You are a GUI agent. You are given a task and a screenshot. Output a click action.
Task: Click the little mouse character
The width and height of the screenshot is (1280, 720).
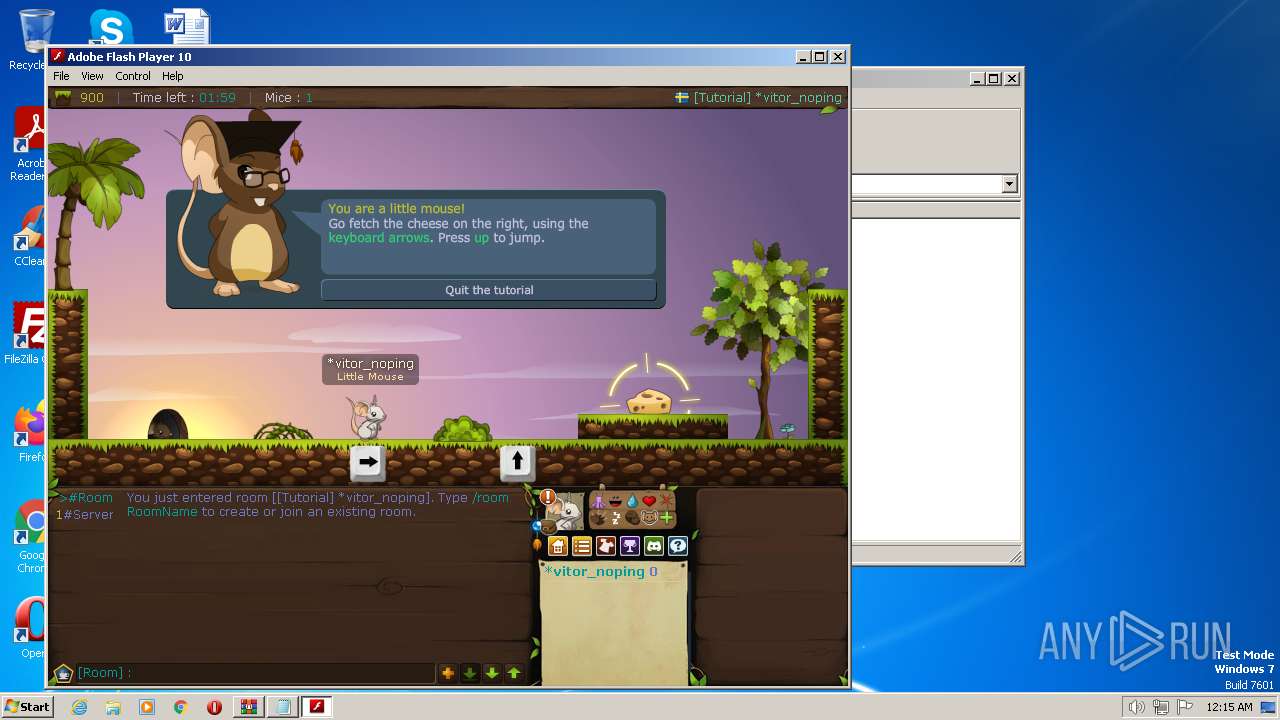pyautogui.click(x=366, y=416)
